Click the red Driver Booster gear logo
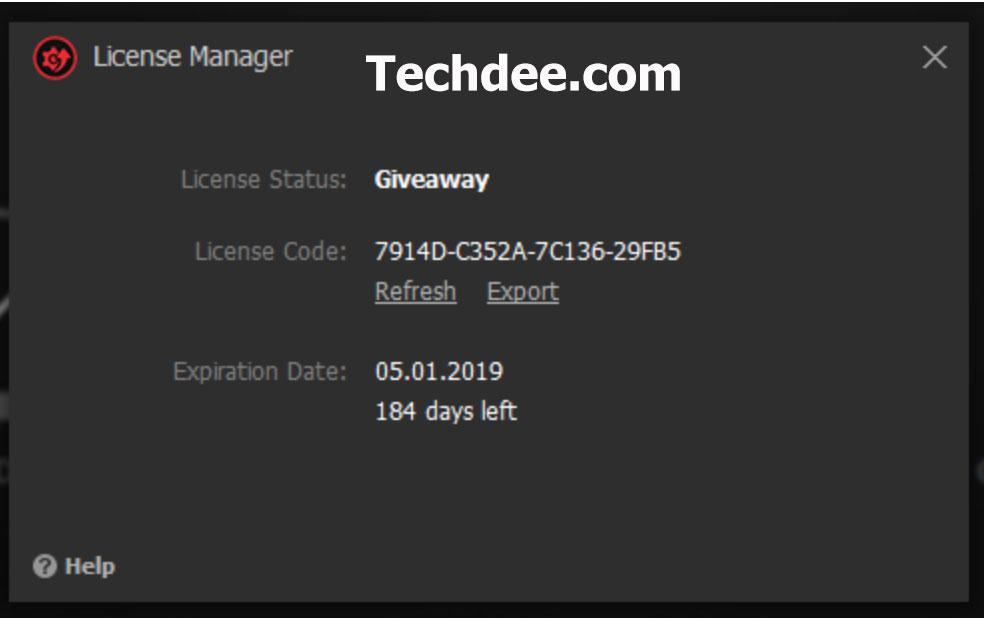Screen dimensions: 984x618 coord(54,60)
